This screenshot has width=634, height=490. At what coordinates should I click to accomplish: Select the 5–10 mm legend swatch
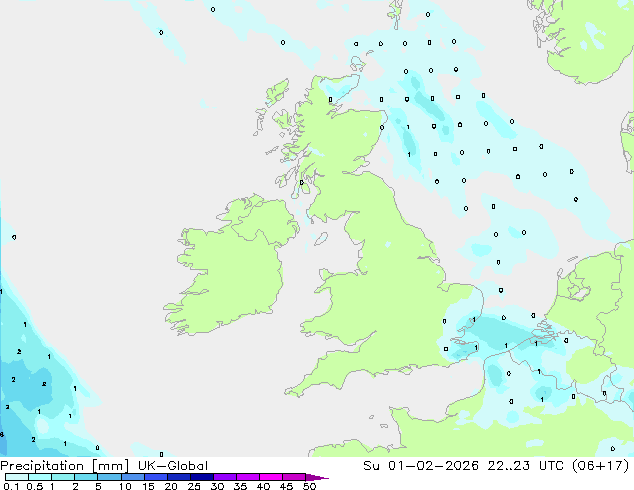click(109, 477)
